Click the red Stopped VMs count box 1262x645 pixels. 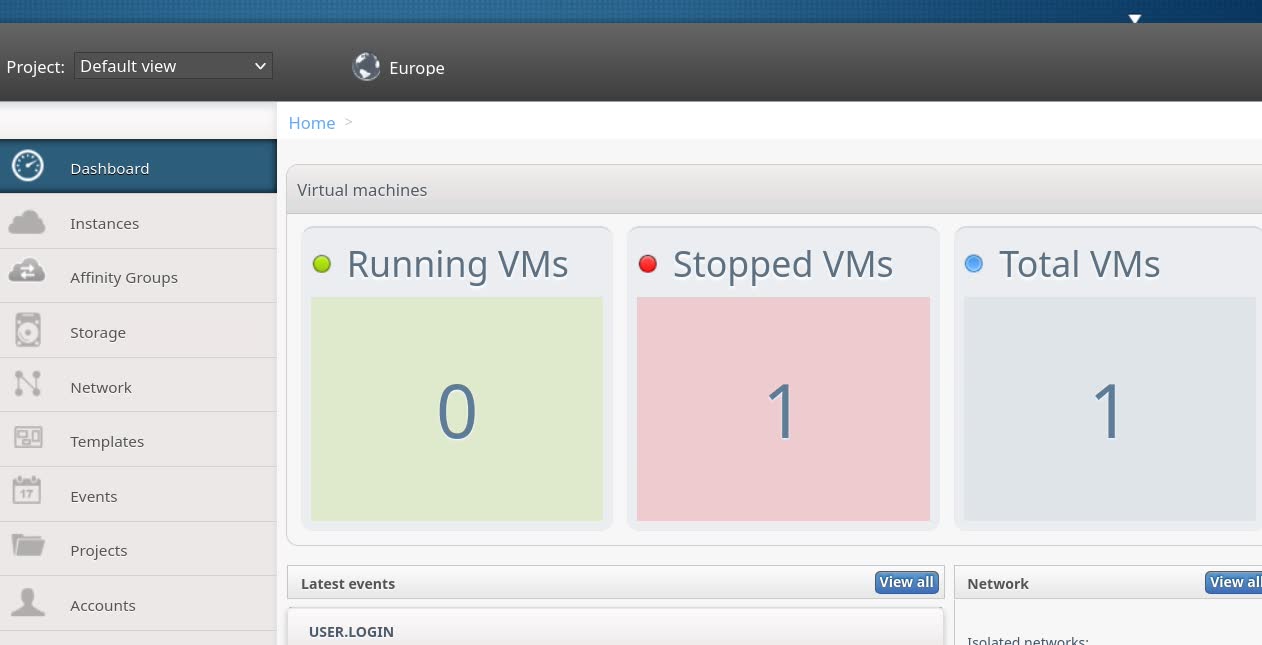(x=783, y=409)
